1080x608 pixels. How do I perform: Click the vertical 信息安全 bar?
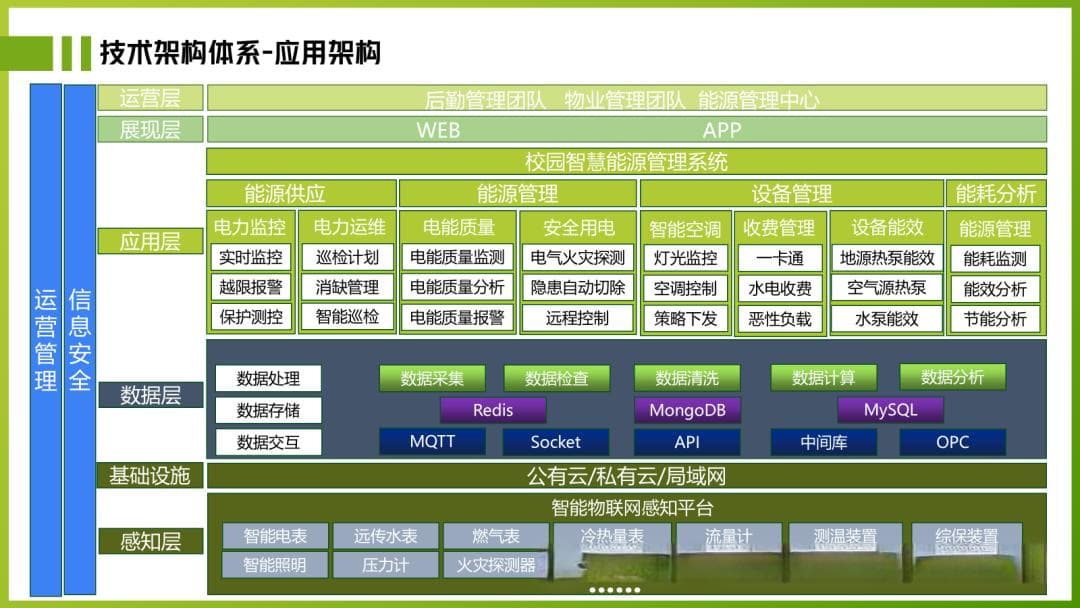click(79, 340)
